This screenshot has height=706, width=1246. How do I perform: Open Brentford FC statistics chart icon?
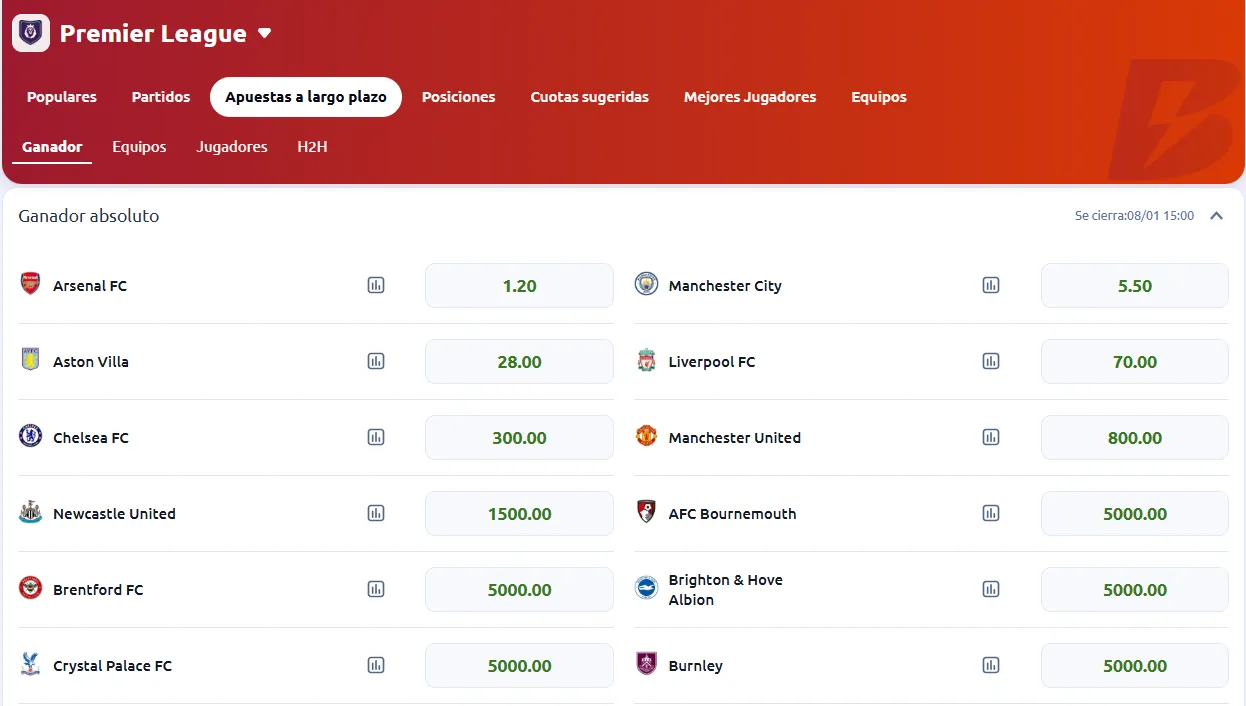(x=376, y=589)
